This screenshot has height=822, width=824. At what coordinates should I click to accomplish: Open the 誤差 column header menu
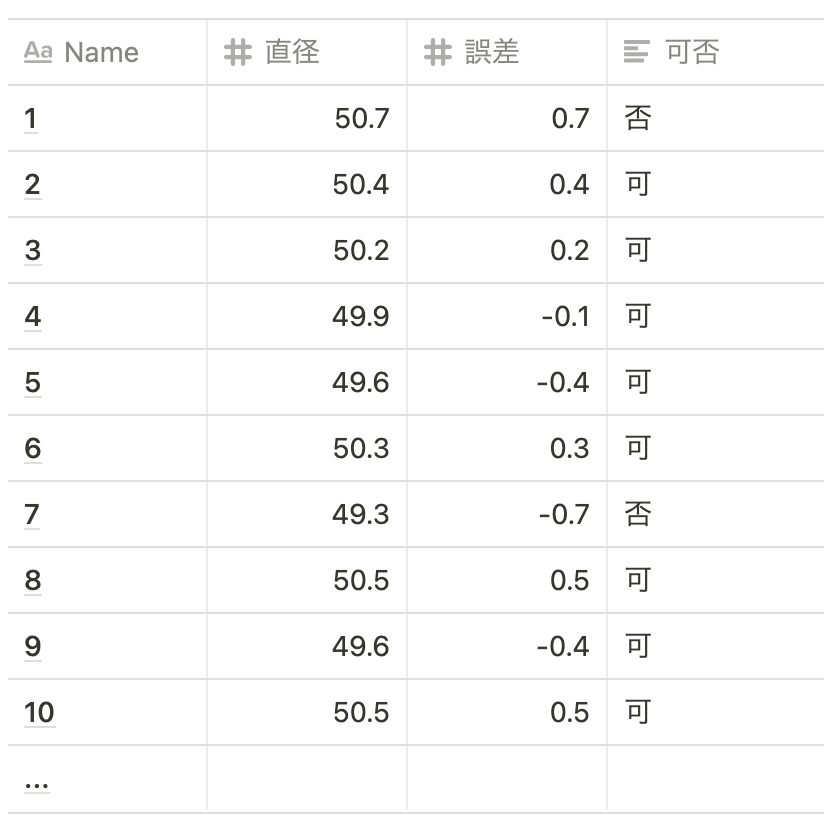pos(507,52)
